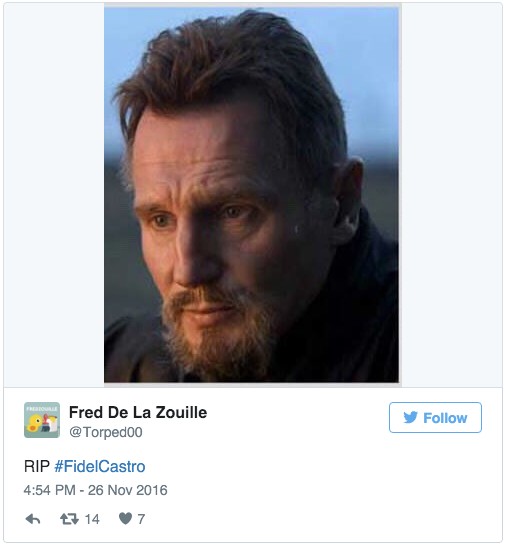Click the like count 7
This screenshot has width=505, height=544.
(141, 519)
